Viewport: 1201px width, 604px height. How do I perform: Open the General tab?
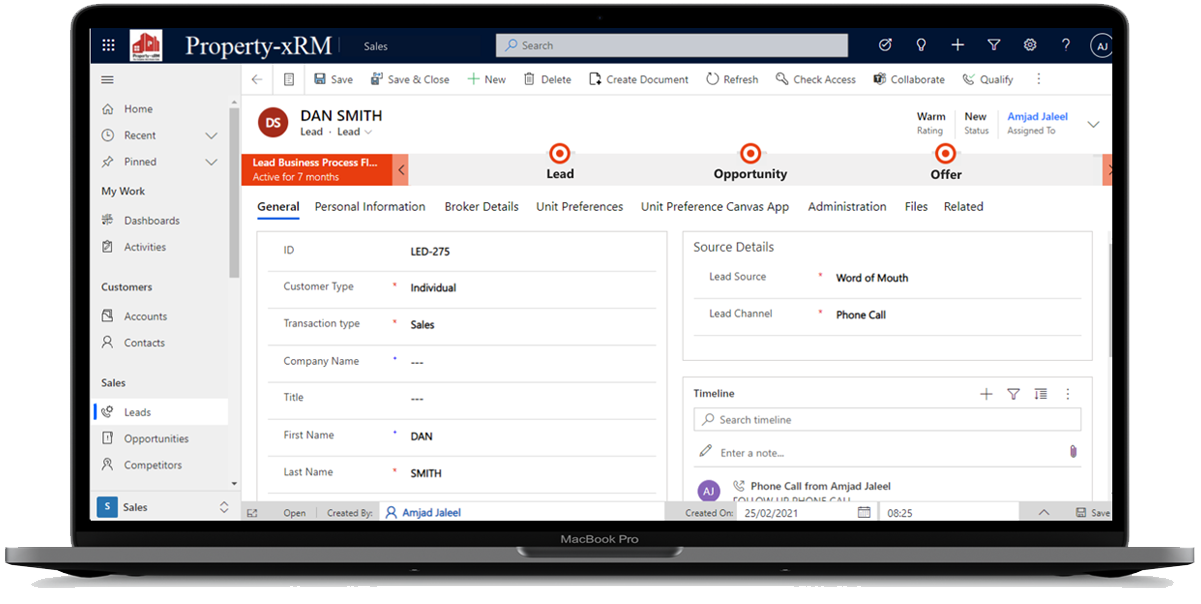pyautogui.click(x=278, y=207)
